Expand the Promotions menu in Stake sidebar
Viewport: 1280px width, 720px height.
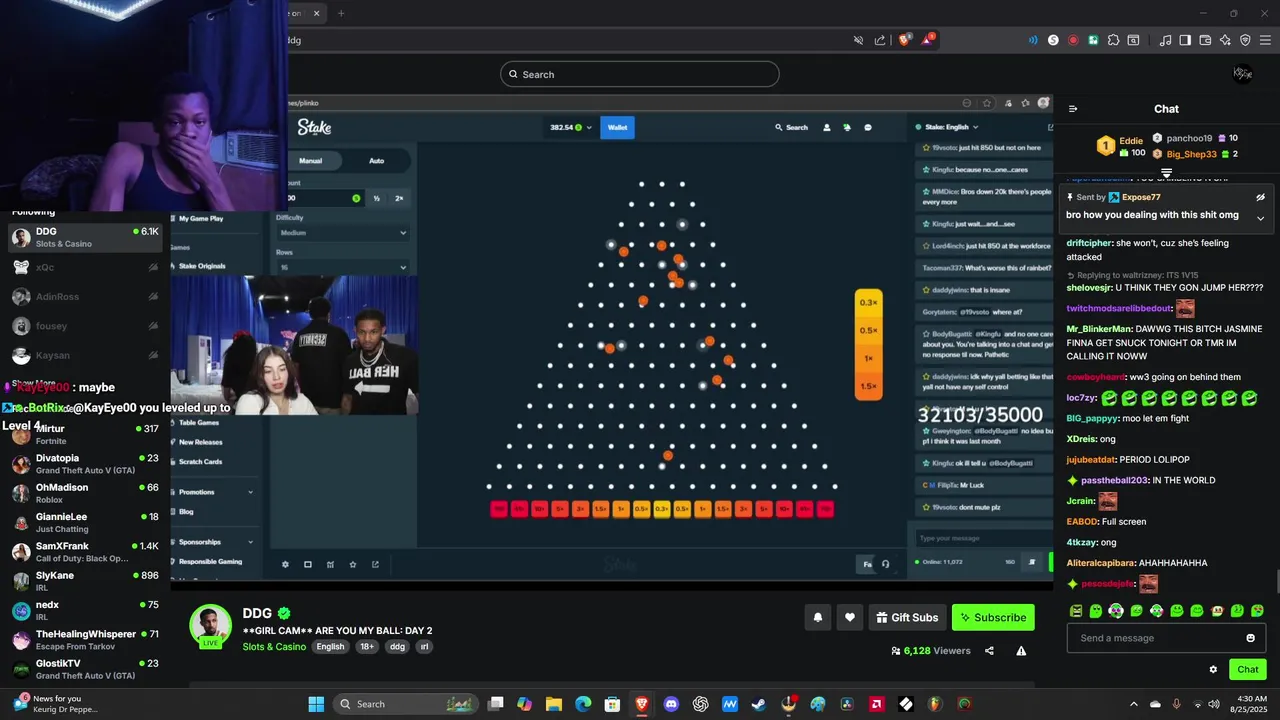pos(214,492)
